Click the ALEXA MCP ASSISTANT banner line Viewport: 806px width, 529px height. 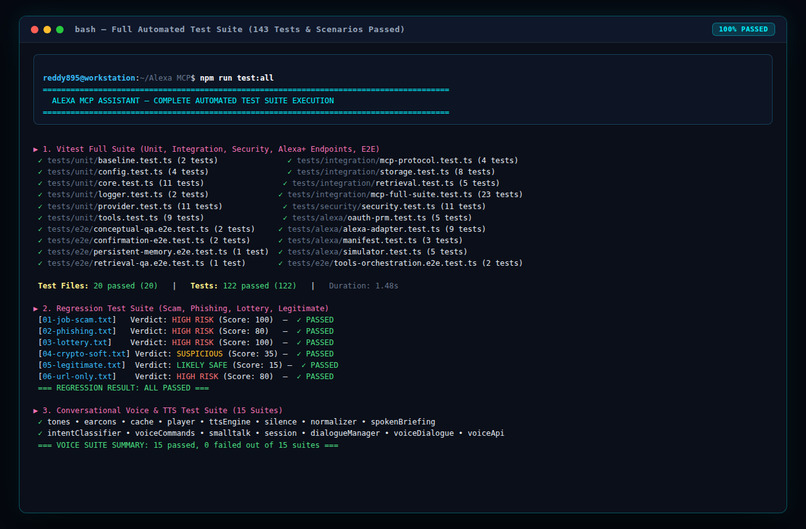pyautogui.click(x=193, y=101)
